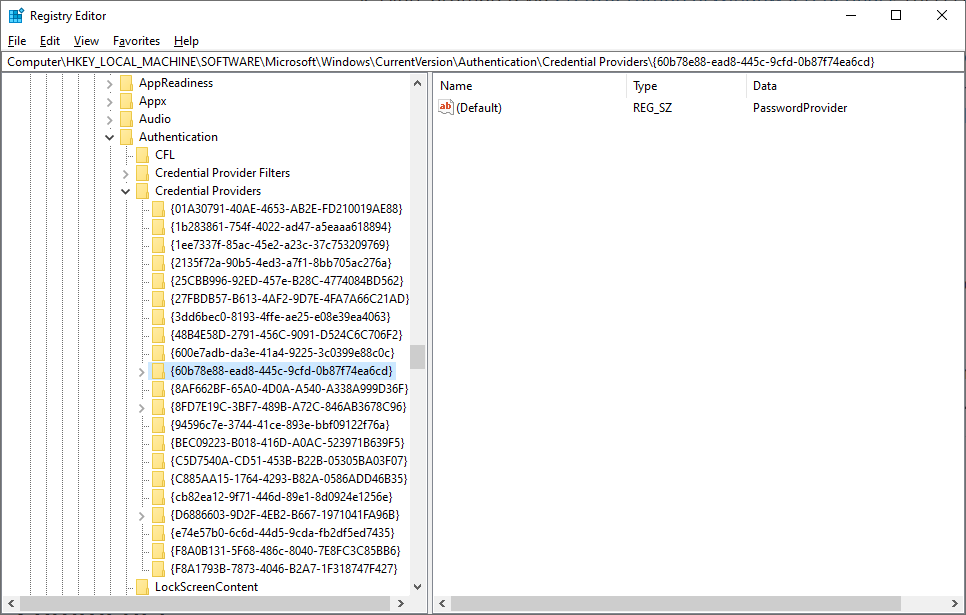The height and width of the screenshot is (615, 966).
Task: Click the Registry Editor icon in the title bar
Action: (x=16, y=15)
